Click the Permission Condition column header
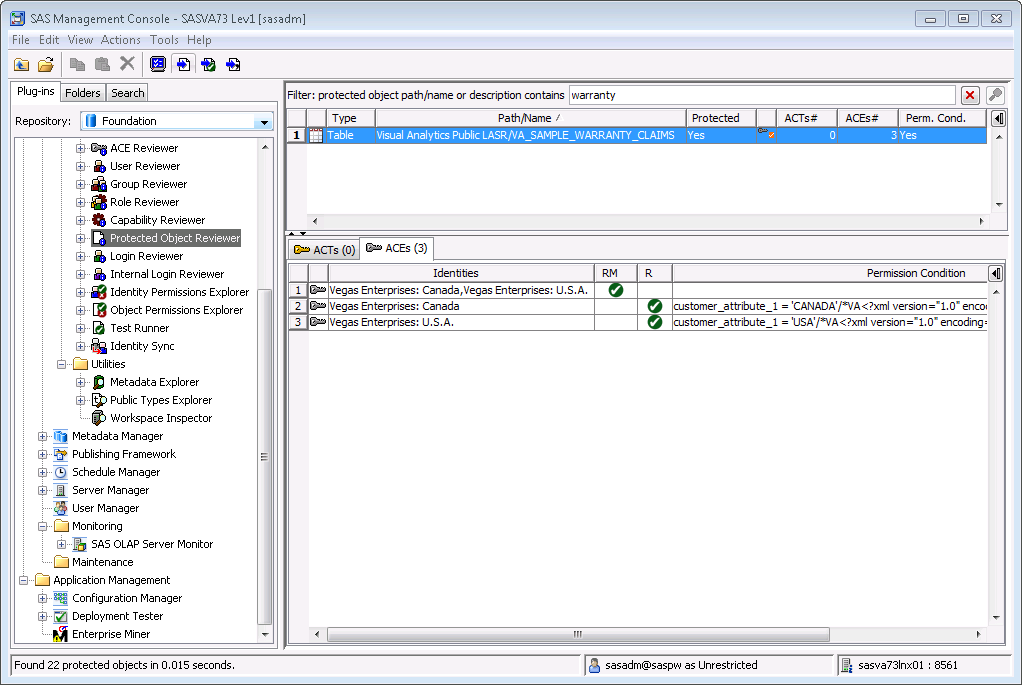1022x685 pixels. coord(830,273)
